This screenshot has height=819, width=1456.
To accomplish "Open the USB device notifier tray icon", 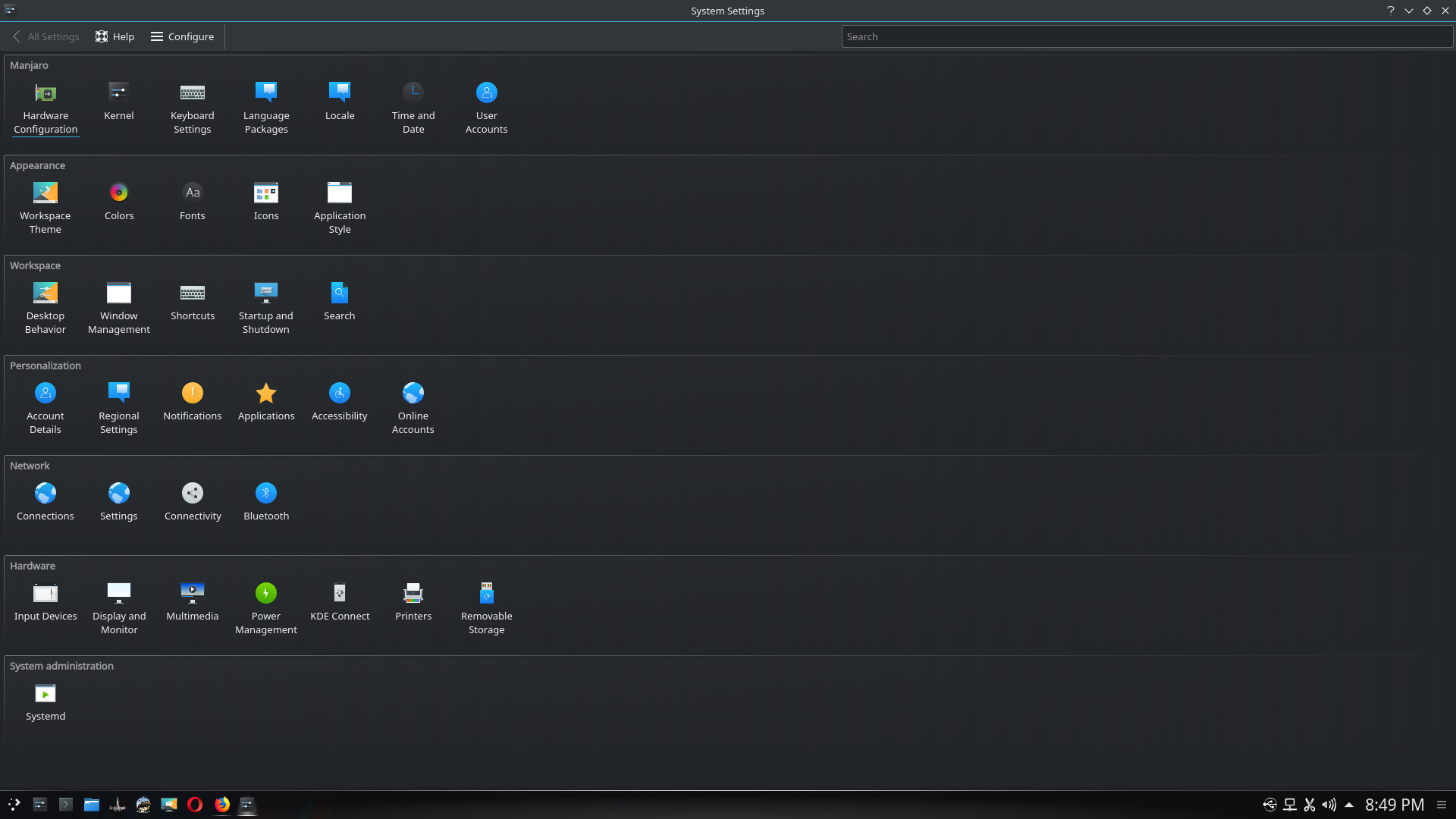I will tap(1270, 805).
